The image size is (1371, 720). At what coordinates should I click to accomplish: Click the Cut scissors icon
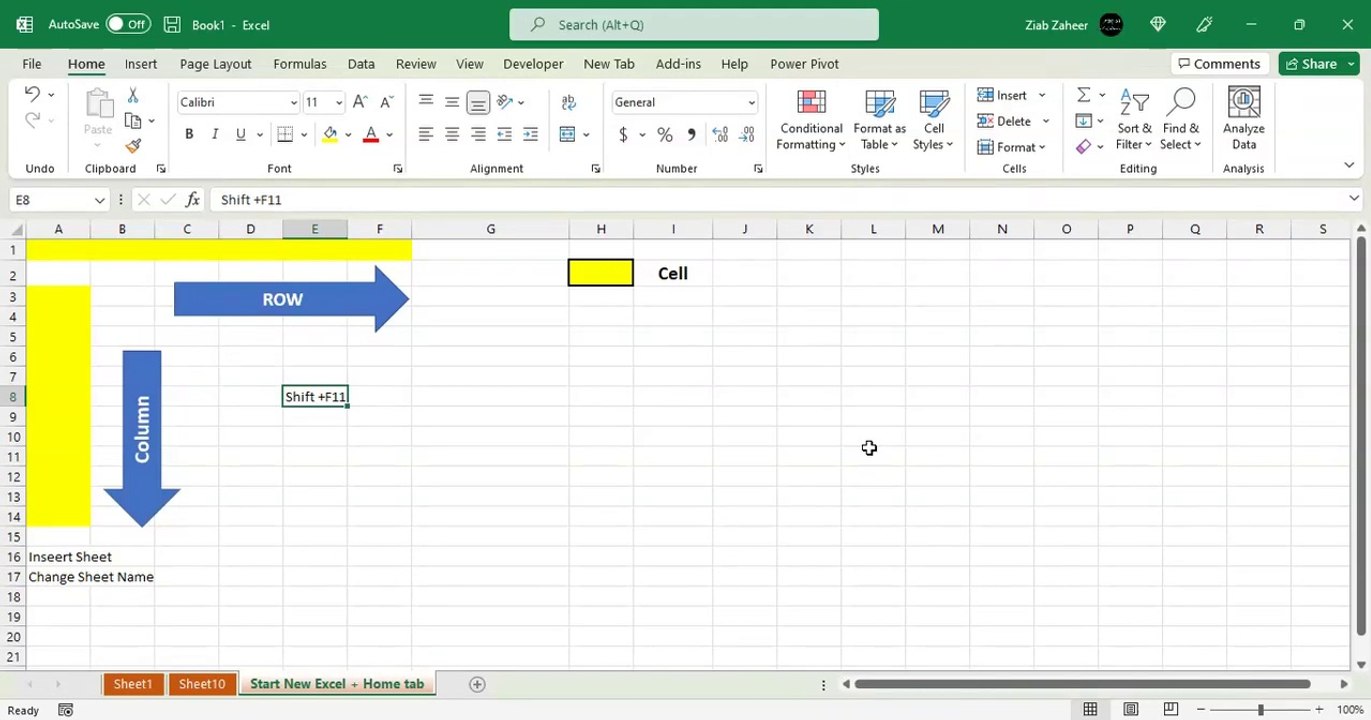(x=132, y=95)
